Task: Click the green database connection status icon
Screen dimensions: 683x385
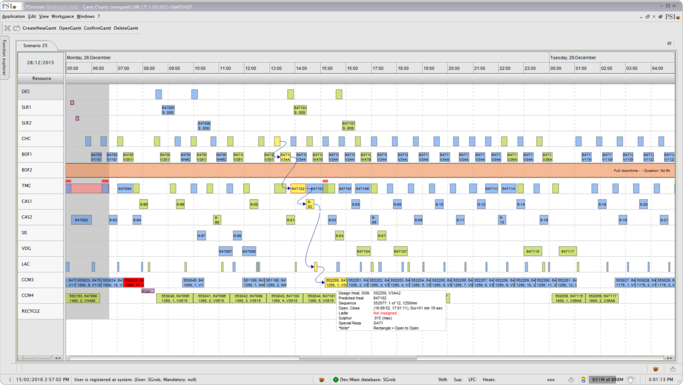Action: click(x=335, y=380)
